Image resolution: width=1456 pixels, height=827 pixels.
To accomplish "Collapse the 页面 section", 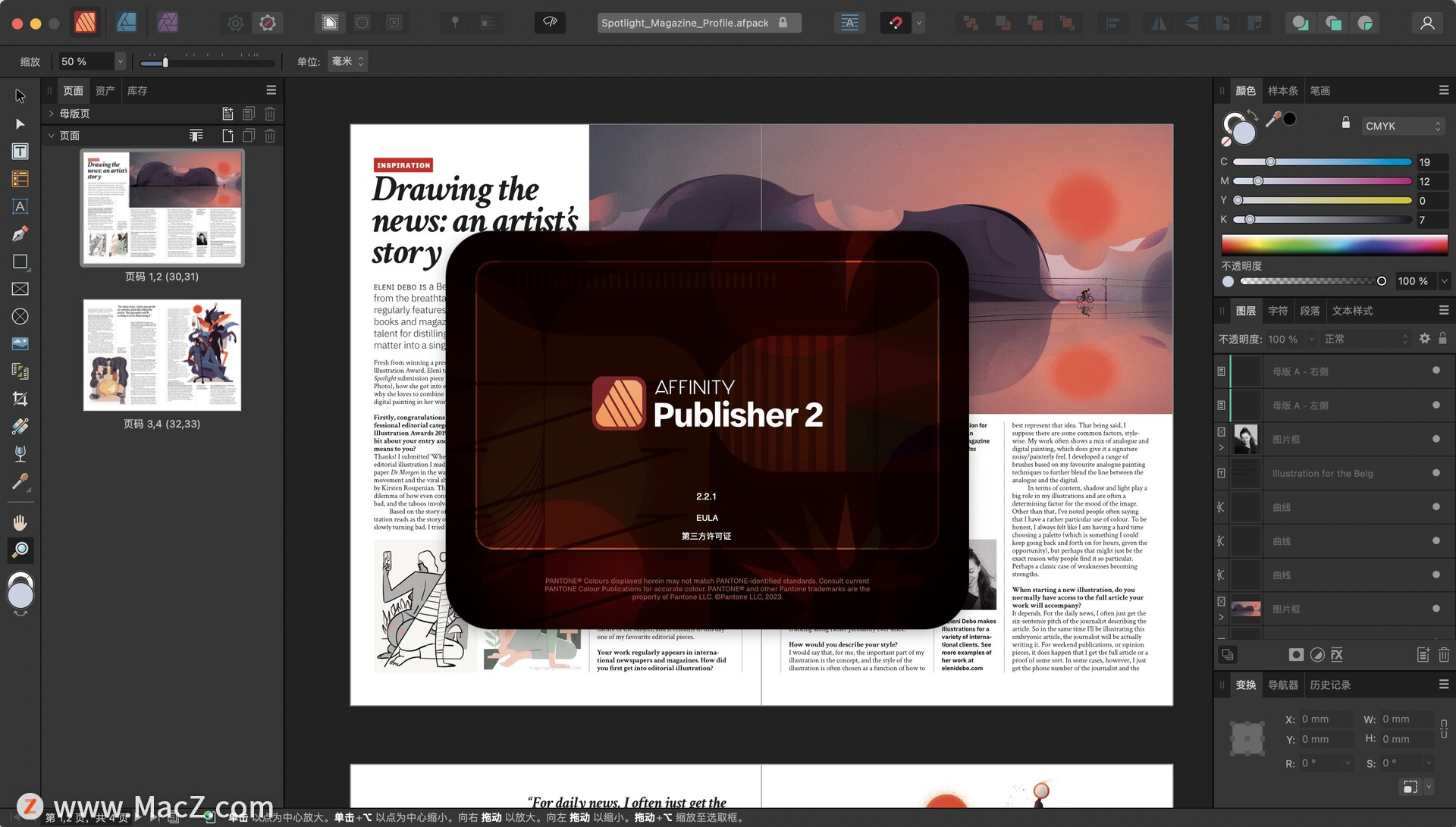I will coord(51,136).
